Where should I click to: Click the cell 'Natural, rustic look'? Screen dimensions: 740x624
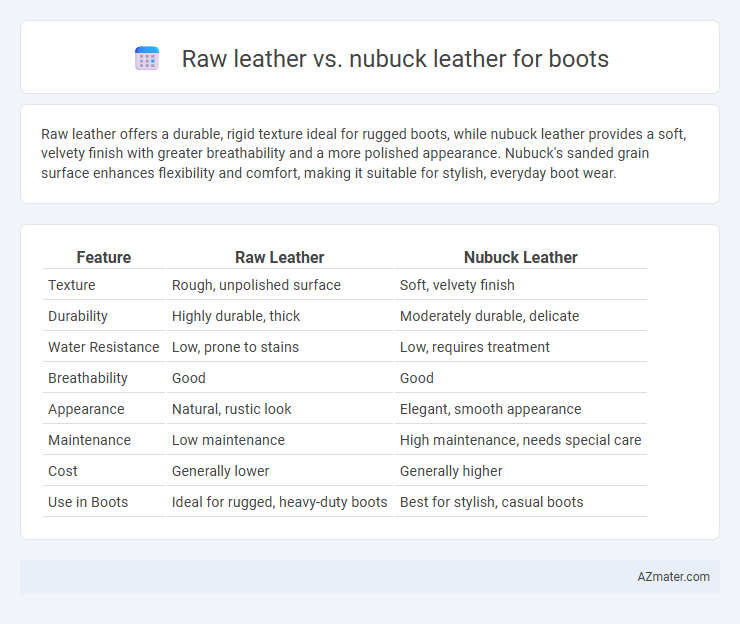(231, 409)
